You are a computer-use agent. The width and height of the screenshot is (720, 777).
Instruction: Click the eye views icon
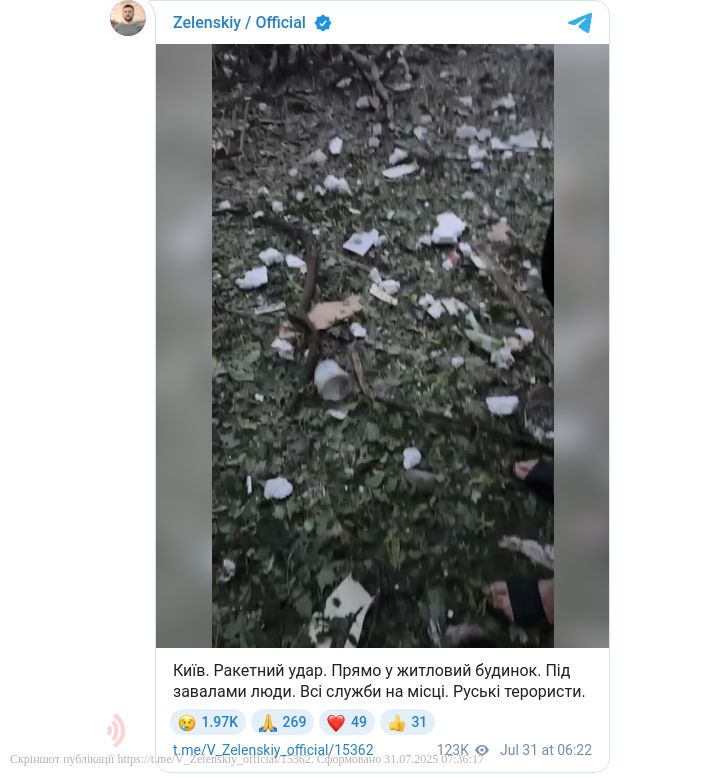pos(482,750)
